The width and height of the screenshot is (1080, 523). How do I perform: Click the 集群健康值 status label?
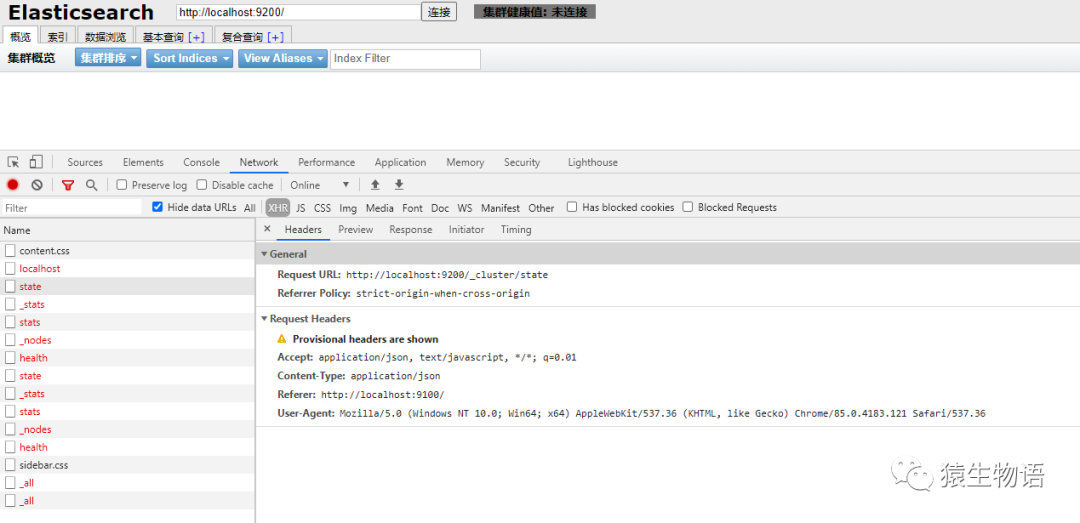pyautogui.click(x=534, y=12)
